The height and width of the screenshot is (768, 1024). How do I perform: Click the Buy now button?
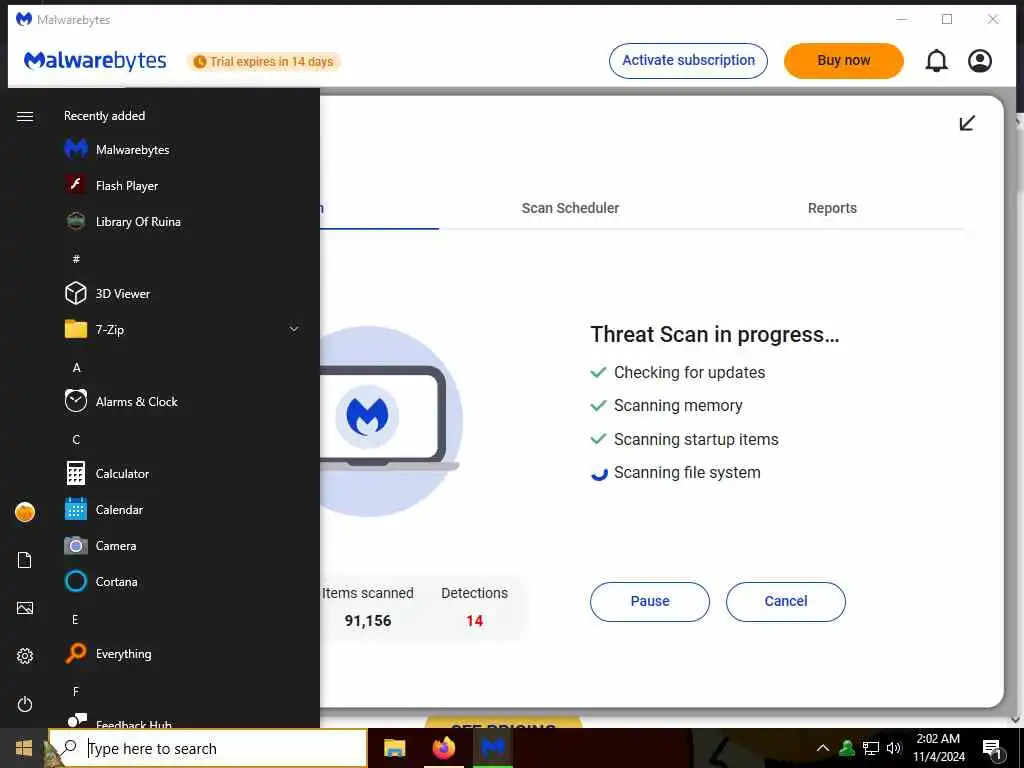[844, 61]
